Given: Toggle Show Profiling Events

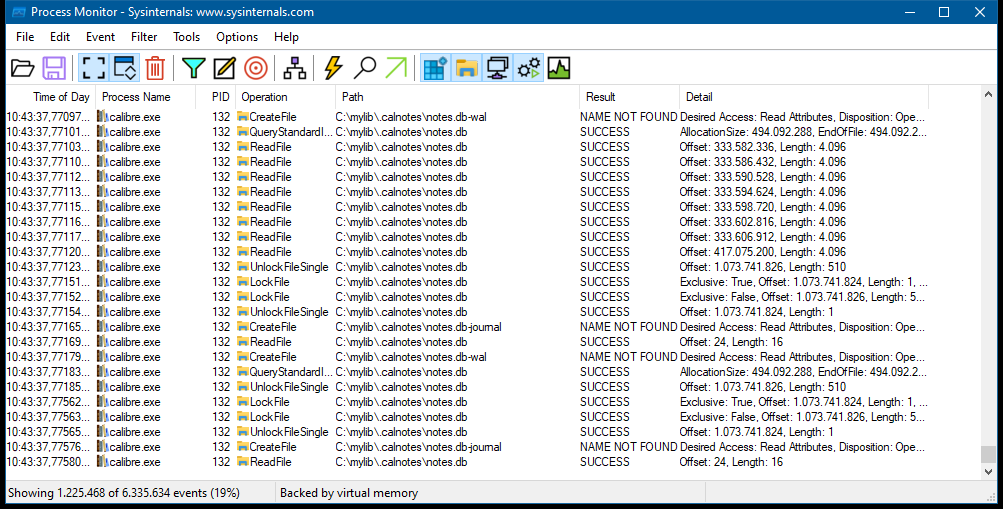Looking at the screenshot, I should tap(559, 68).
